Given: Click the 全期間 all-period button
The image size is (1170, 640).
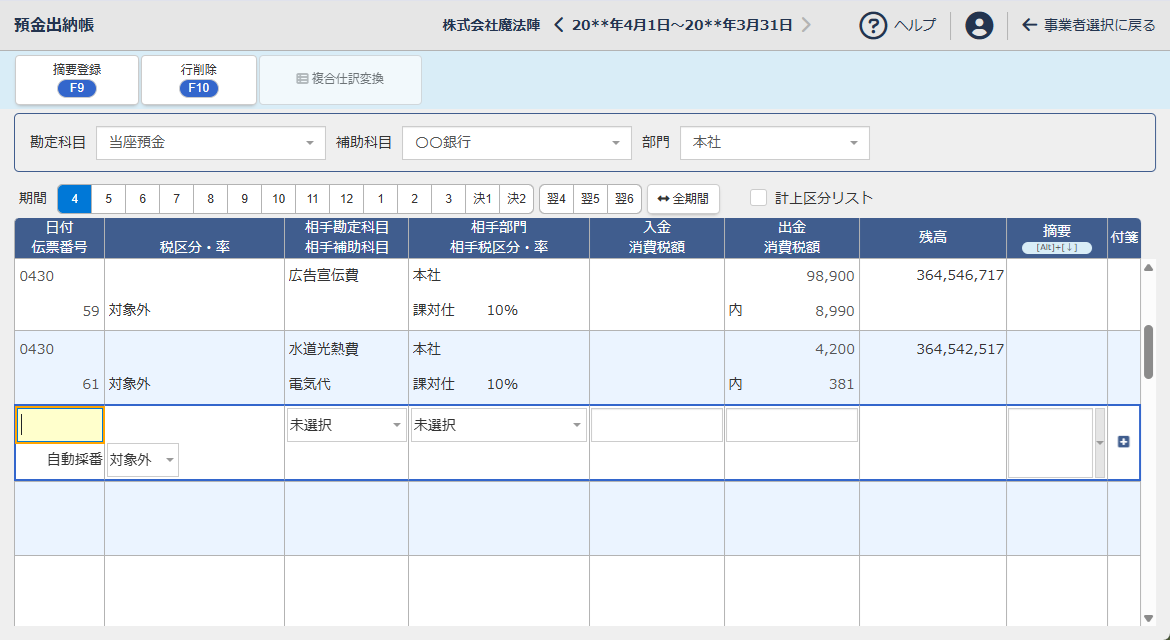Looking at the screenshot, I should tap(683, 199).
